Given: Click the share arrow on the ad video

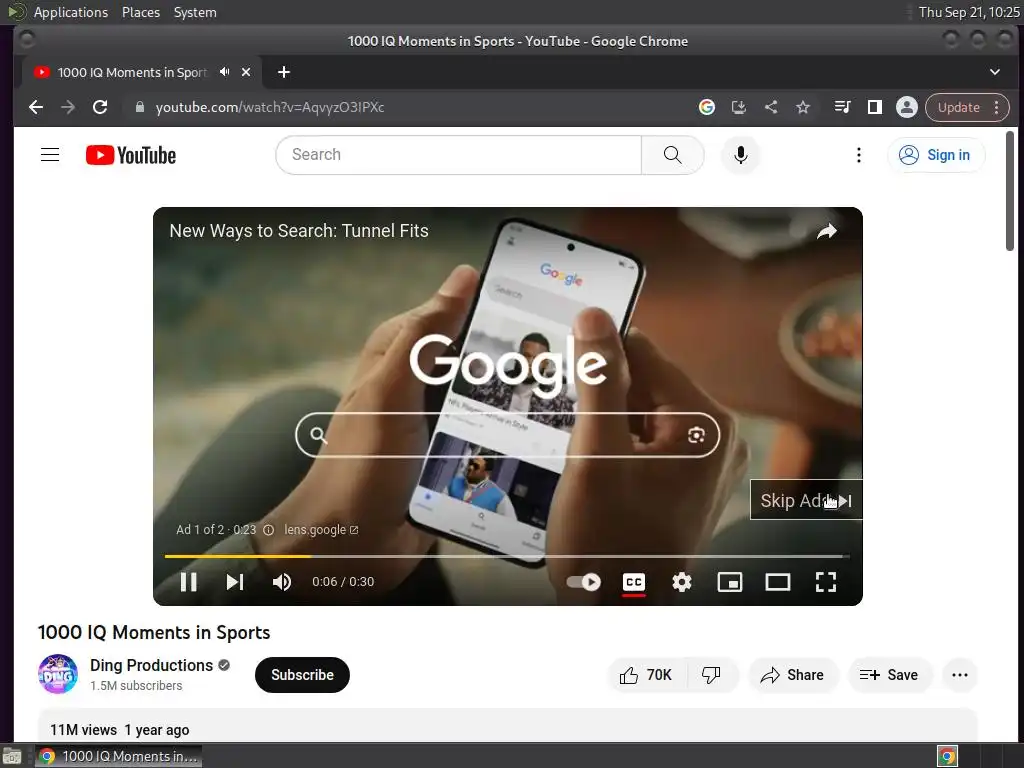Looking at the screenshot, I should coord(827,231).
